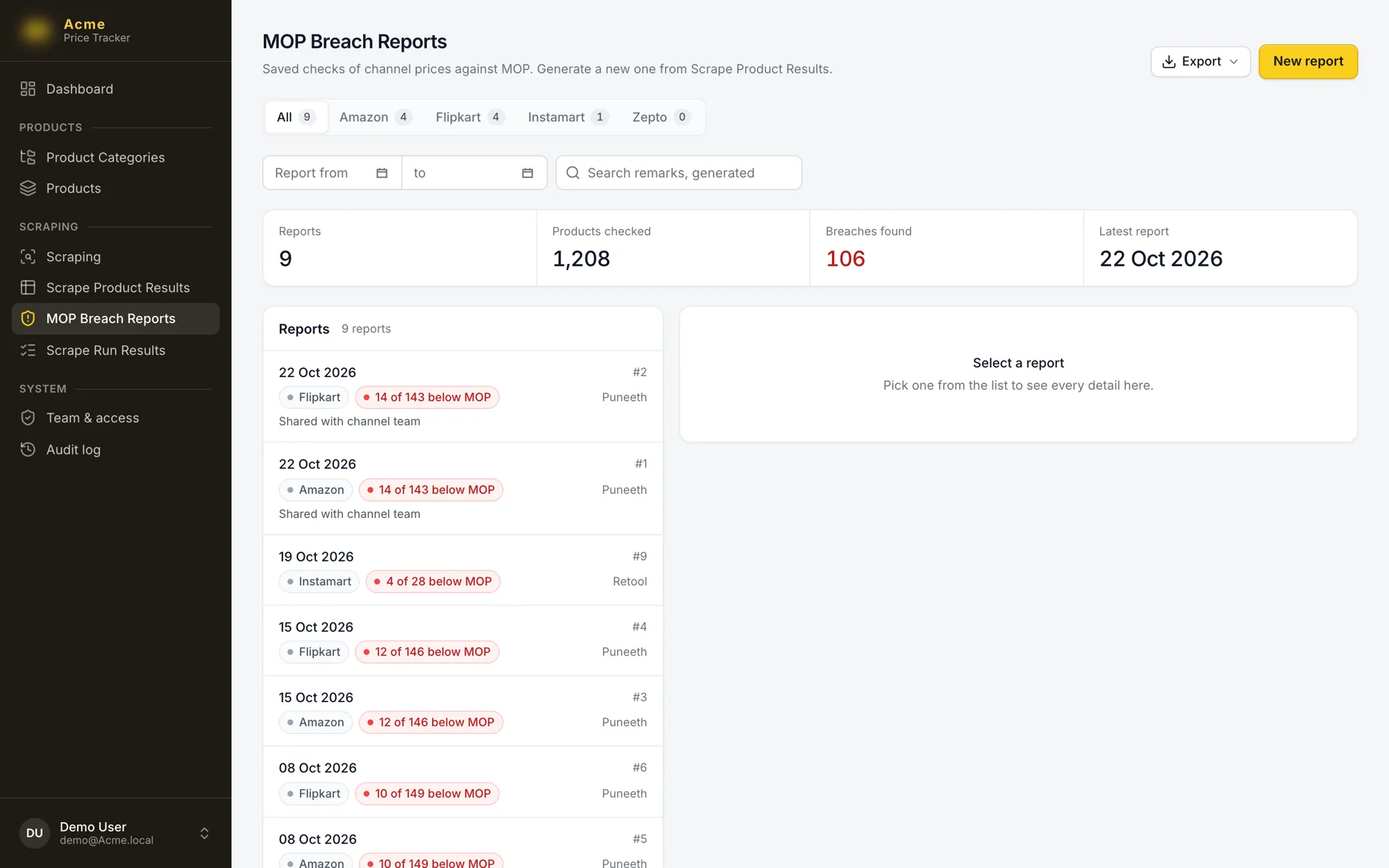Click Latest report date 22 Oct 2026
The height and width of the screenshot is (868, 1389).
click(1161, 258)
